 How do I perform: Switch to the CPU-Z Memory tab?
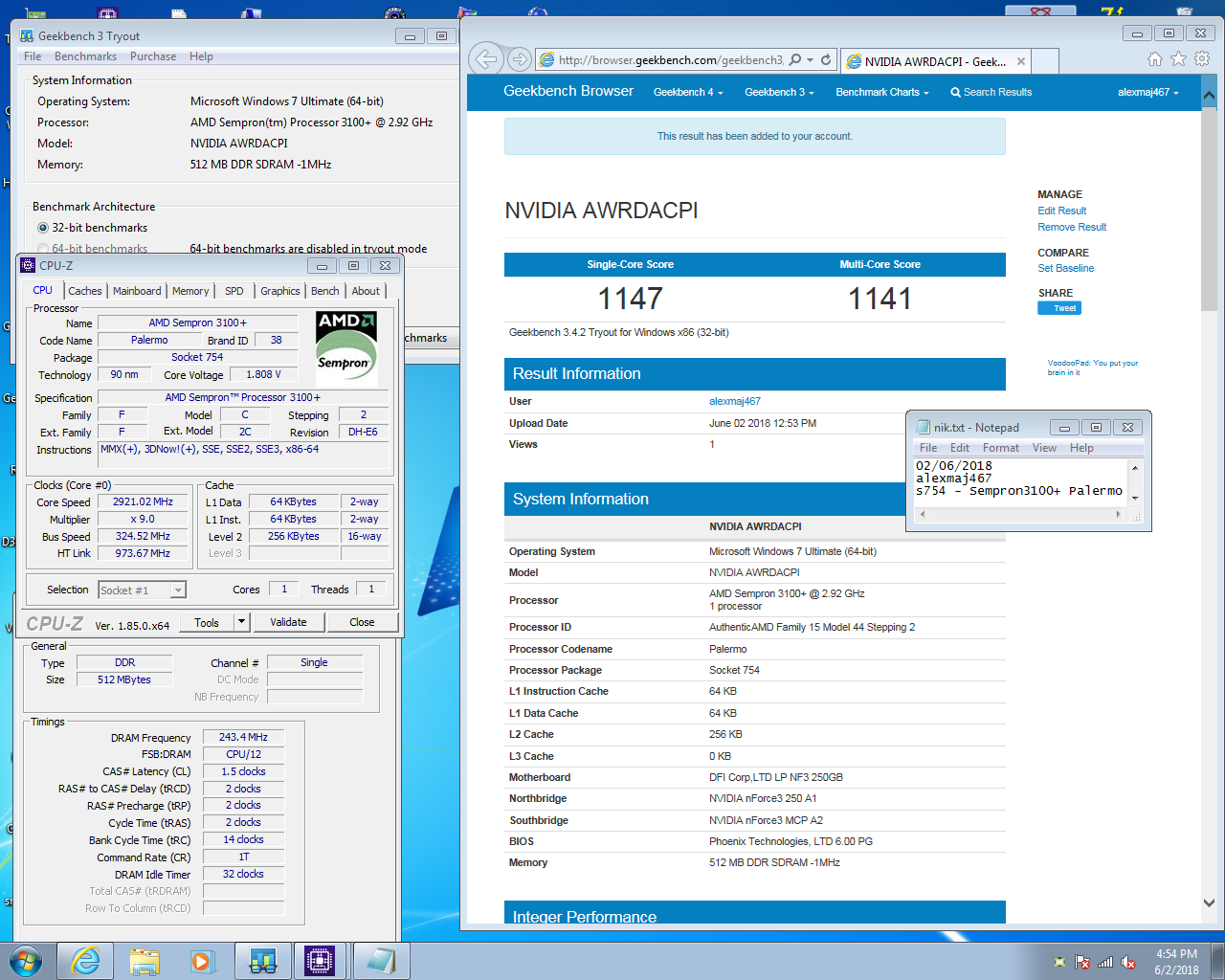190,291
